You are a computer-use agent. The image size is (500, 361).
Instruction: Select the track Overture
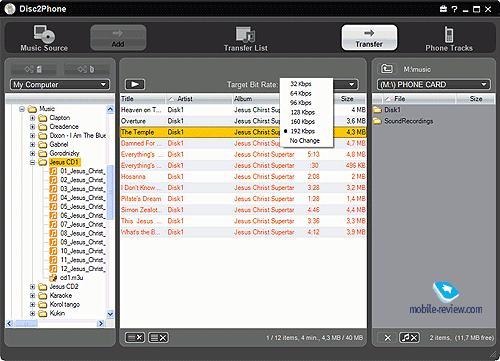(x=243, y=121)
